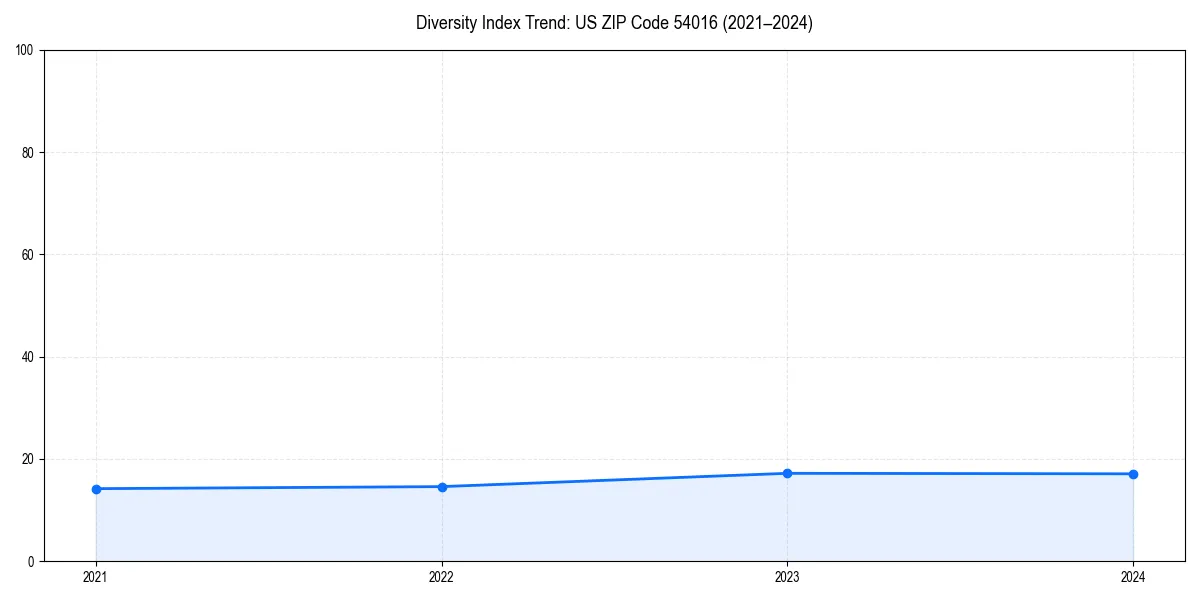Select the 2024 x-axis label
Screen dimensions: 1200x600
coord(1133,577)
